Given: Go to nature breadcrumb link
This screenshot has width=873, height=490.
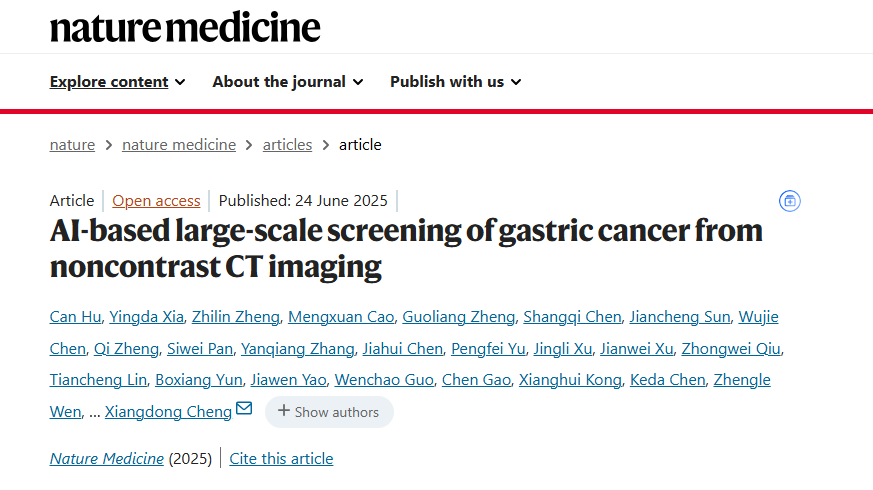Looking at the screenshot, I should pos(72,145).
